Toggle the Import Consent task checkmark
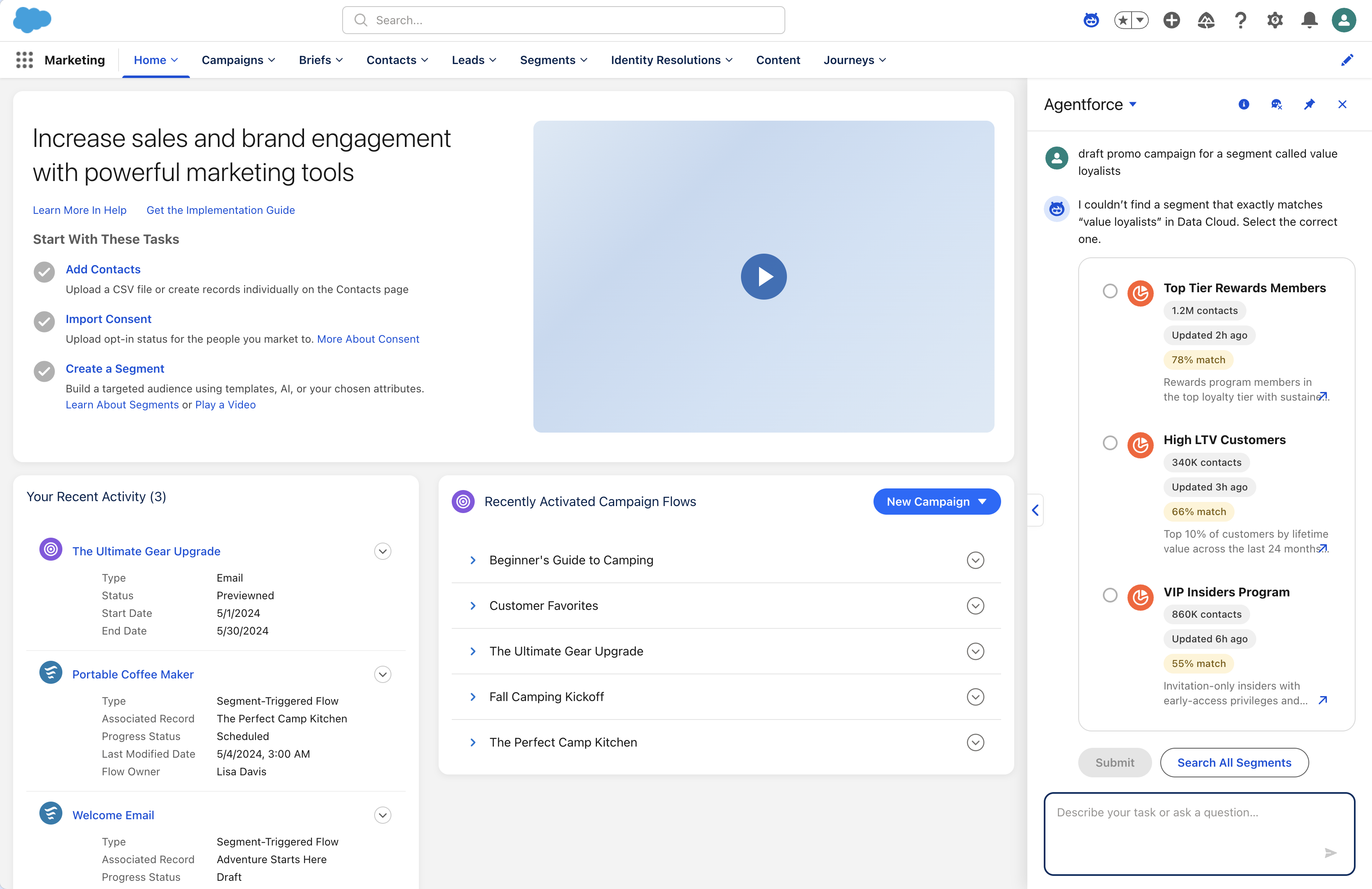The width and height of the screenshot is (1372, 889). (44, 321)
